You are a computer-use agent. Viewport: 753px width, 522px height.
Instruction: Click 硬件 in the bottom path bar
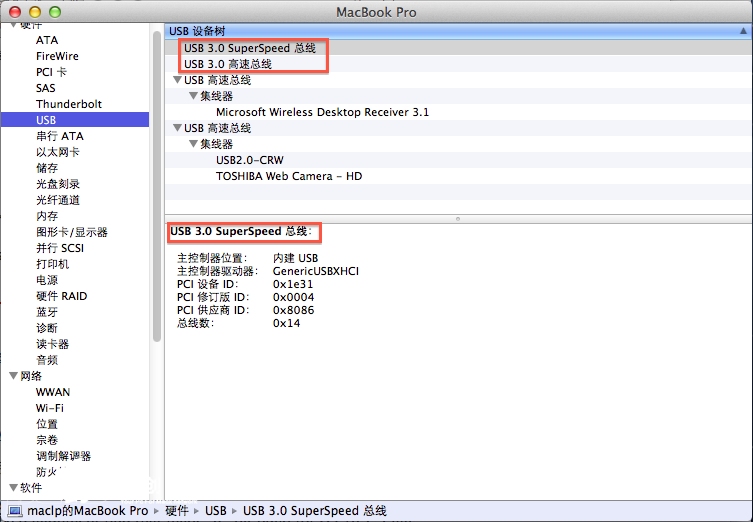[x=178, y=511]
